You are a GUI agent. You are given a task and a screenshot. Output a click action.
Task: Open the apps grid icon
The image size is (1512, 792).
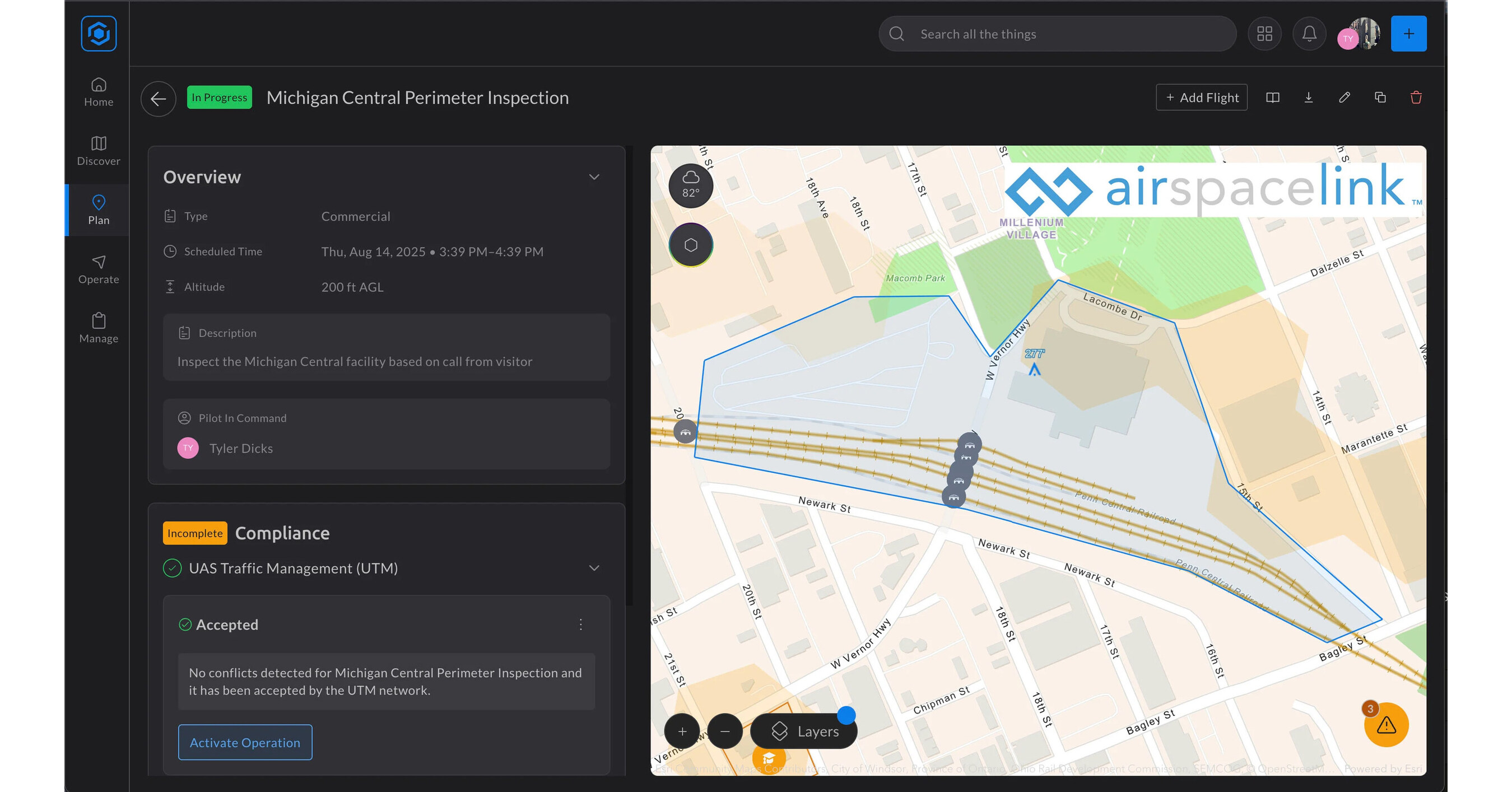click(x=1264, y=34)
